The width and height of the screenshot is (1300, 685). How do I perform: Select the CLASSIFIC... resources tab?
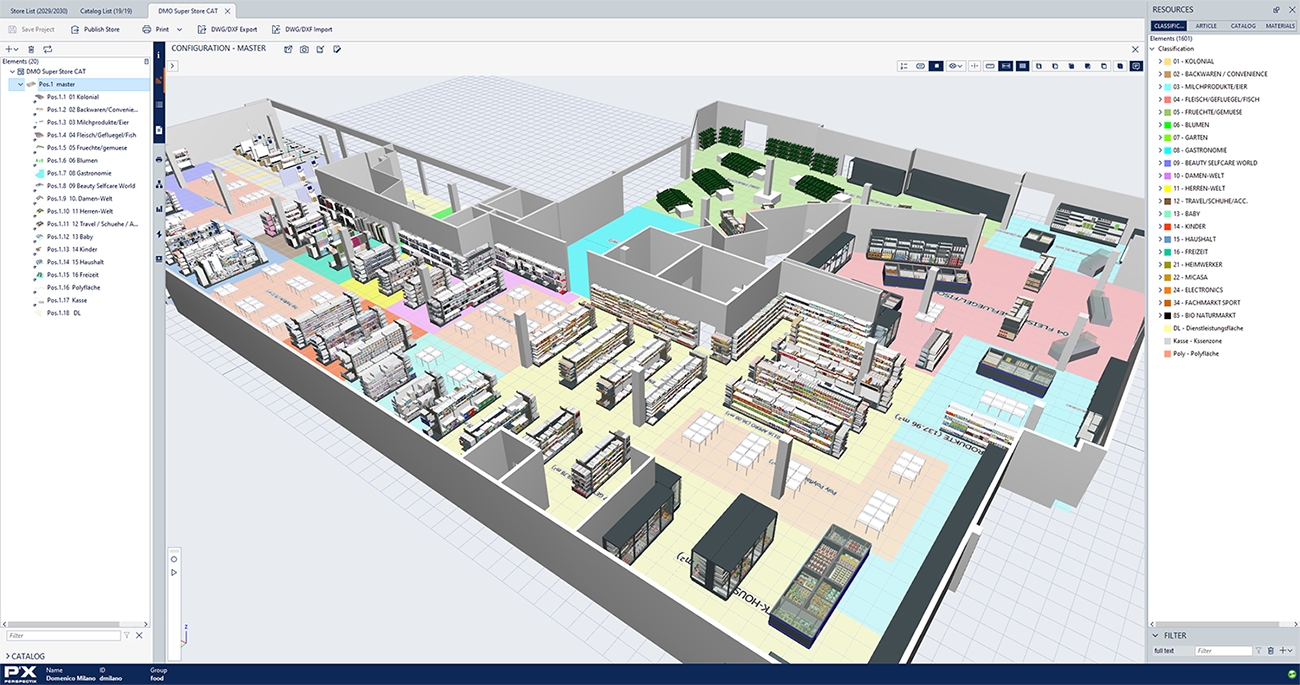tap(1169, 26)
